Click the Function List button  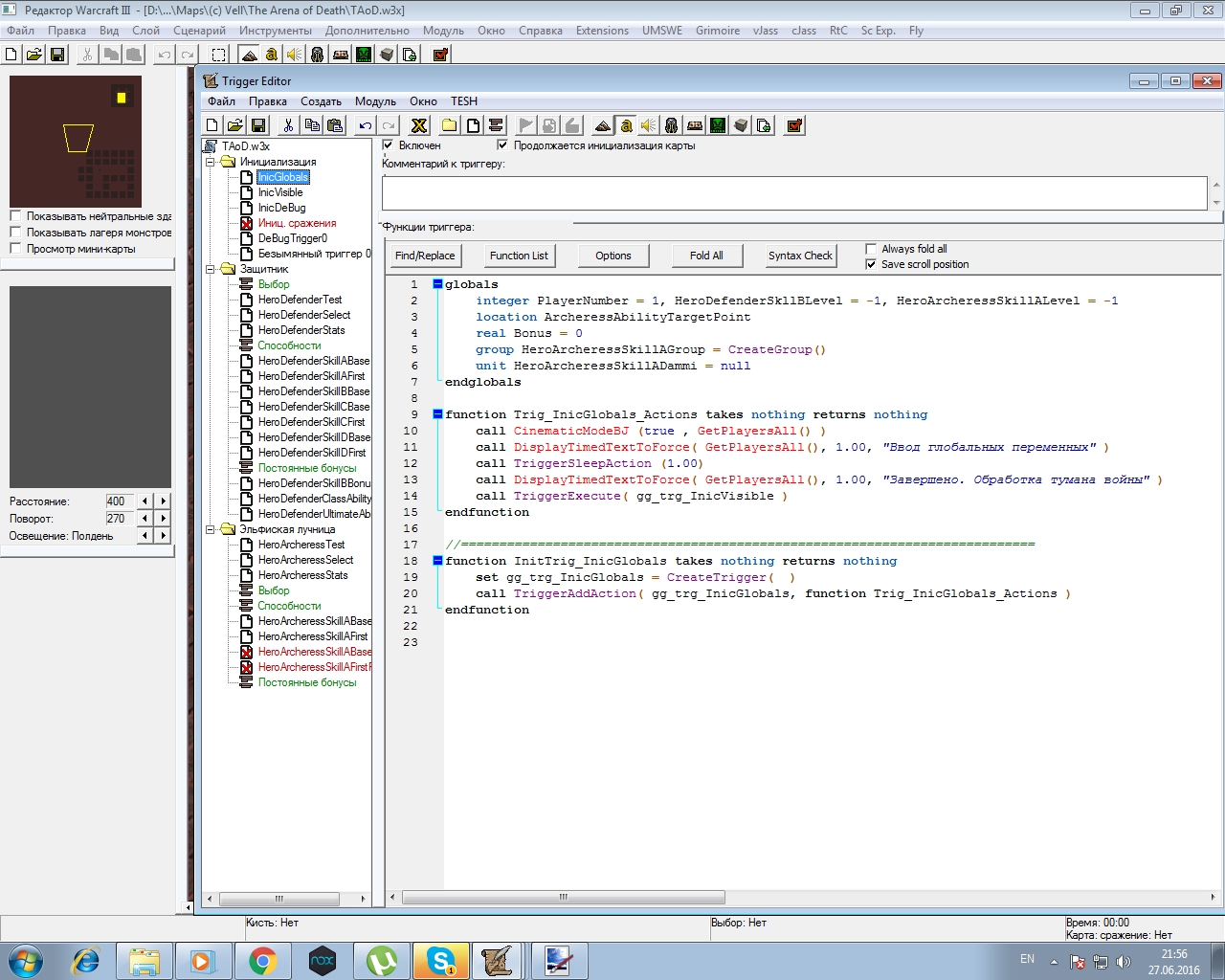(519, 256)
